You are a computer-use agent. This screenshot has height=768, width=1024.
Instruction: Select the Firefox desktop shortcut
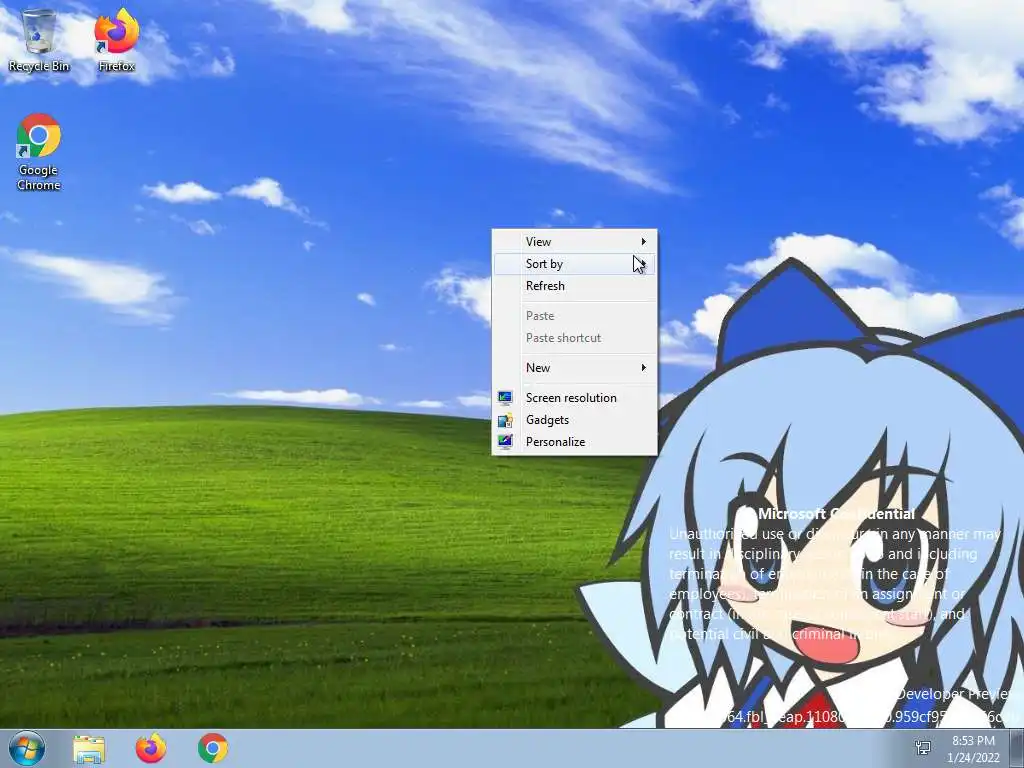click(117, 40)
